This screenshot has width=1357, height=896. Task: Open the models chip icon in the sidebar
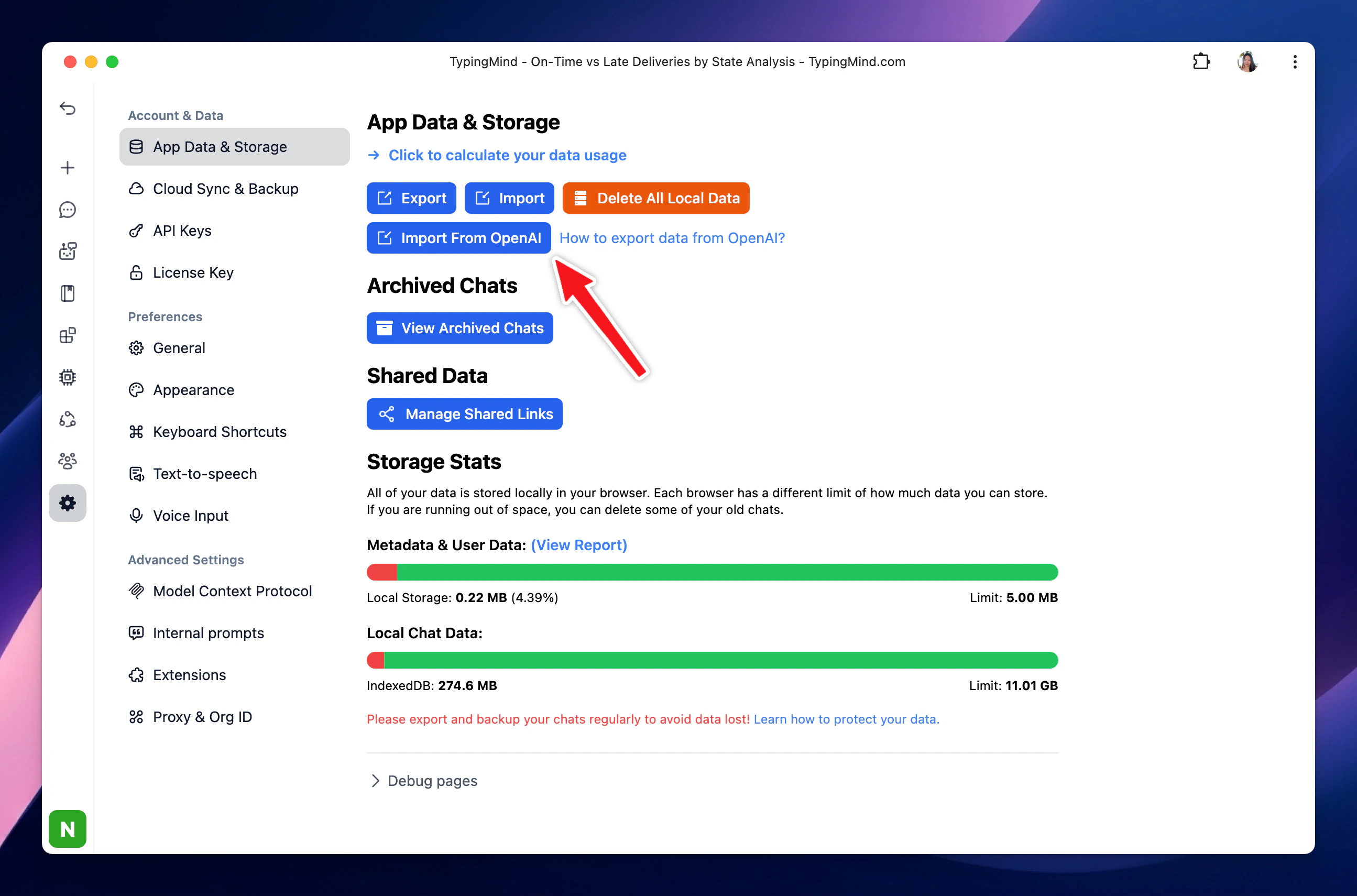pos(68,377)
